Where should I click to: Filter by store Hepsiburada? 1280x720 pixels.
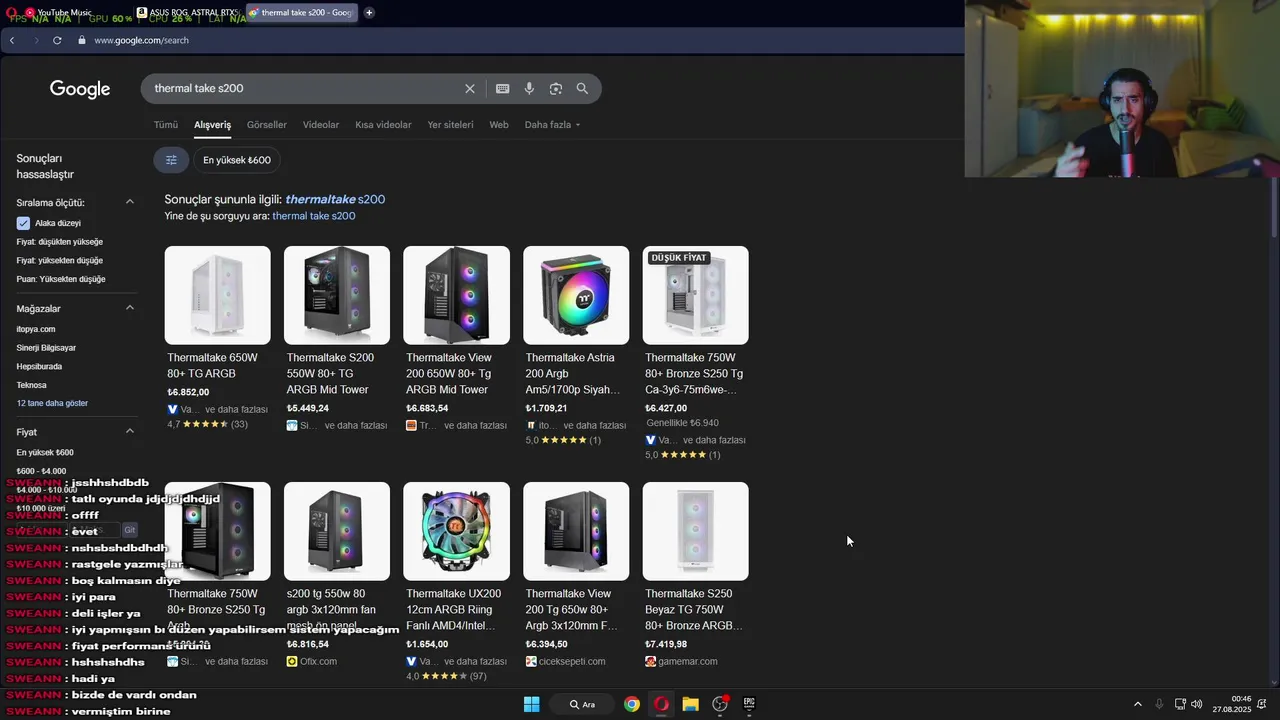(39, 366)
